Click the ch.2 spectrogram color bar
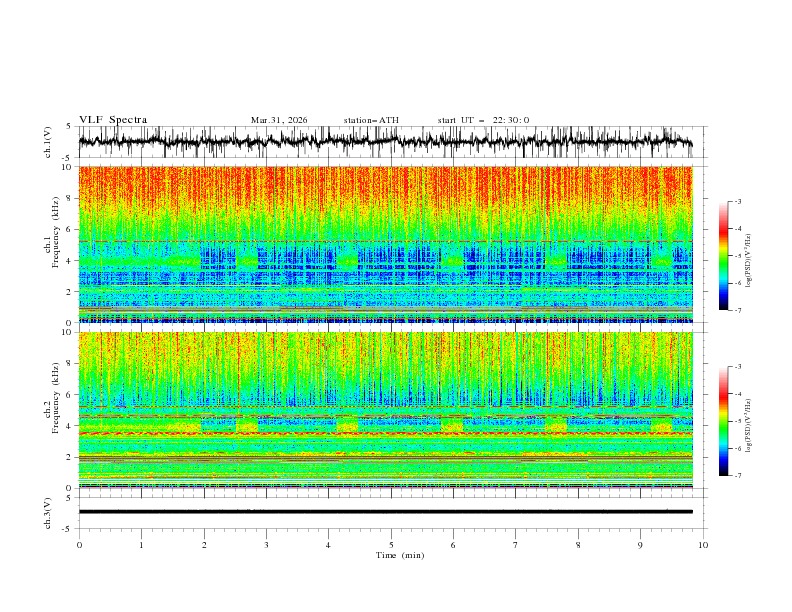This screenshot has width=792, height=612. click(x=723, y=421)
